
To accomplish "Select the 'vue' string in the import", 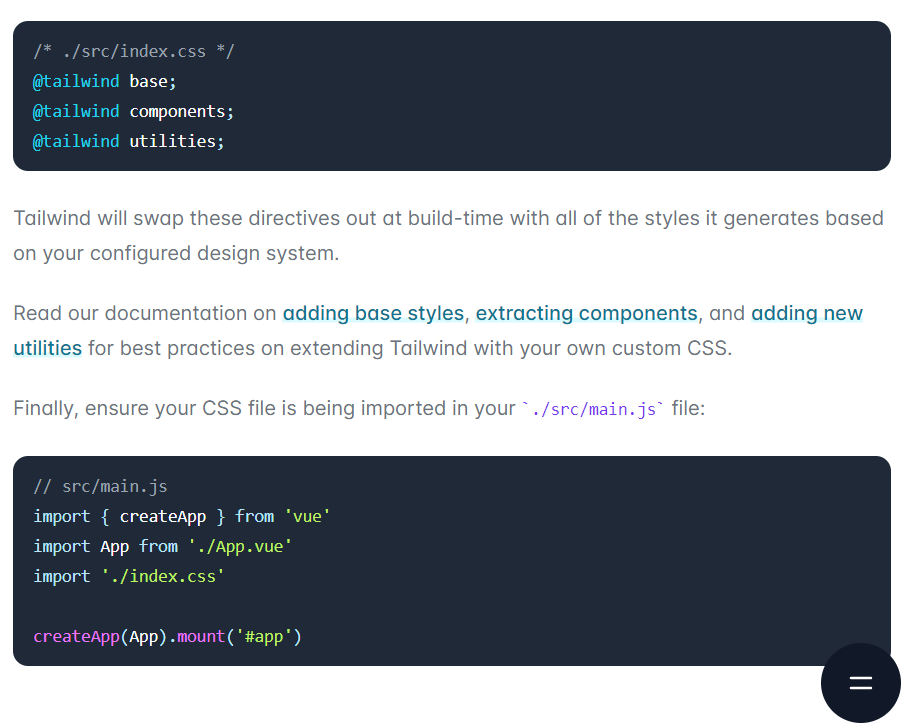I will [x=308, y=516].
